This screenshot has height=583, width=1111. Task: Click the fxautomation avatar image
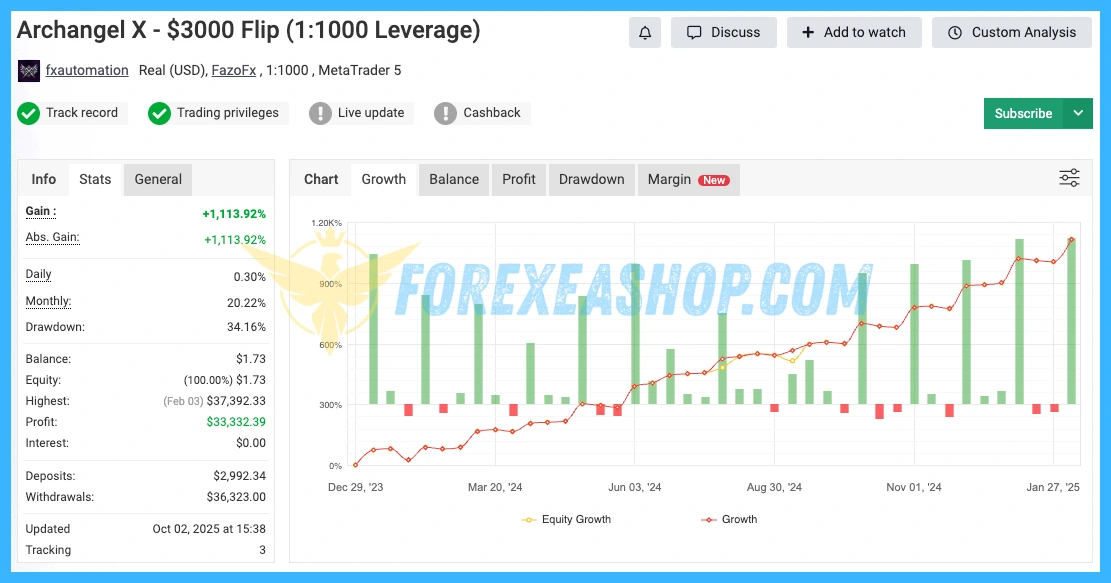tap(29, 71)
